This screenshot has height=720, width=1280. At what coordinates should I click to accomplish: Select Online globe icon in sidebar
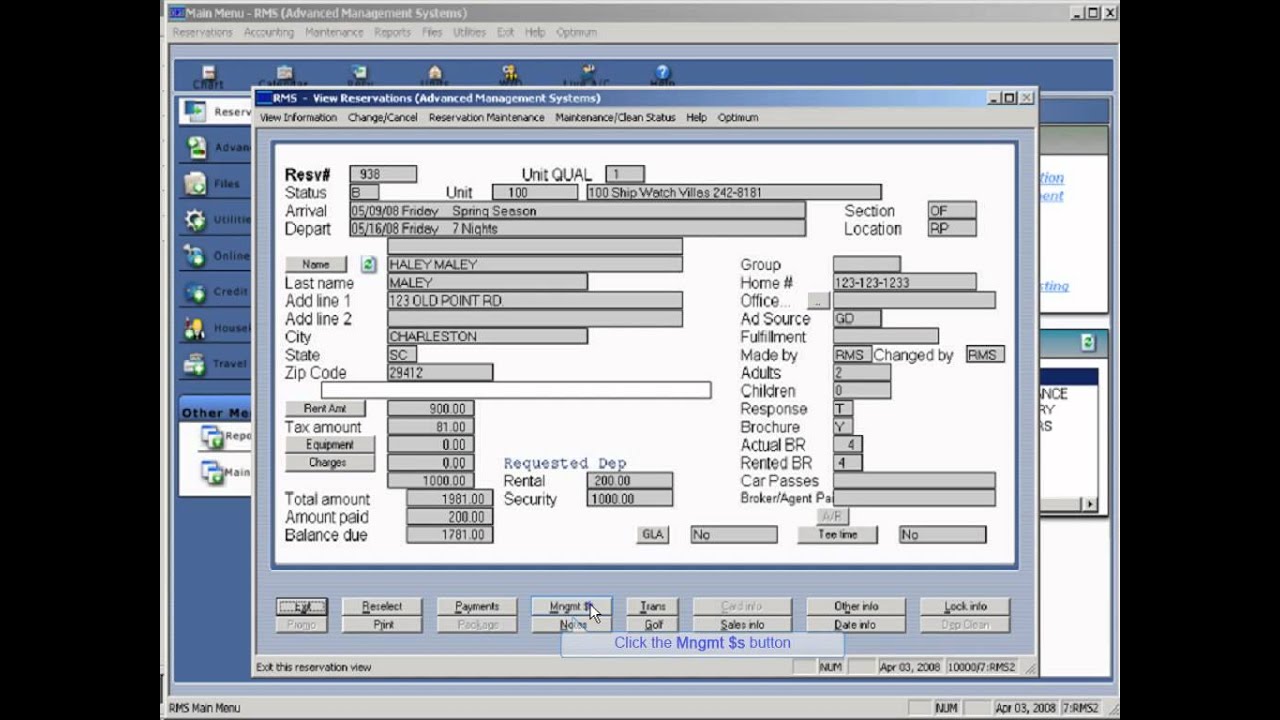195,255
